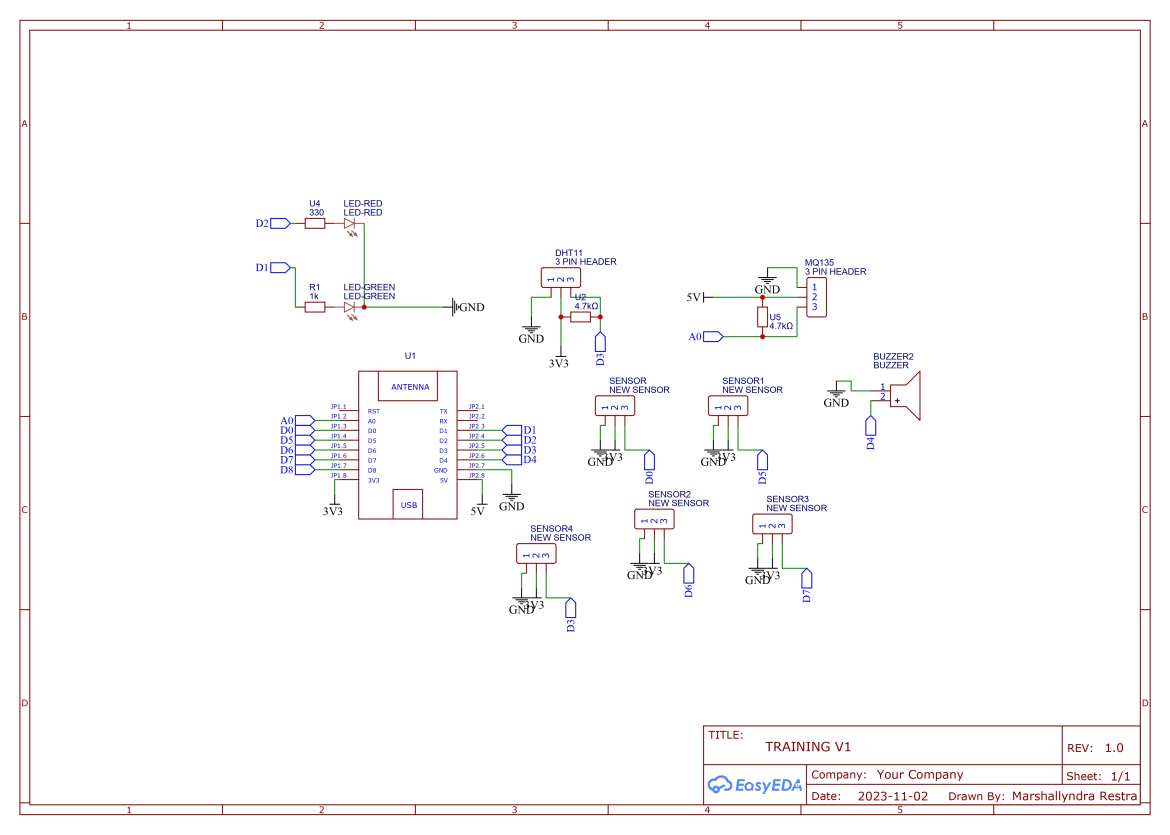Select the D3 net port below DHT11
Viewport: 1170px width, 835px height.
[x=600, y=348]
